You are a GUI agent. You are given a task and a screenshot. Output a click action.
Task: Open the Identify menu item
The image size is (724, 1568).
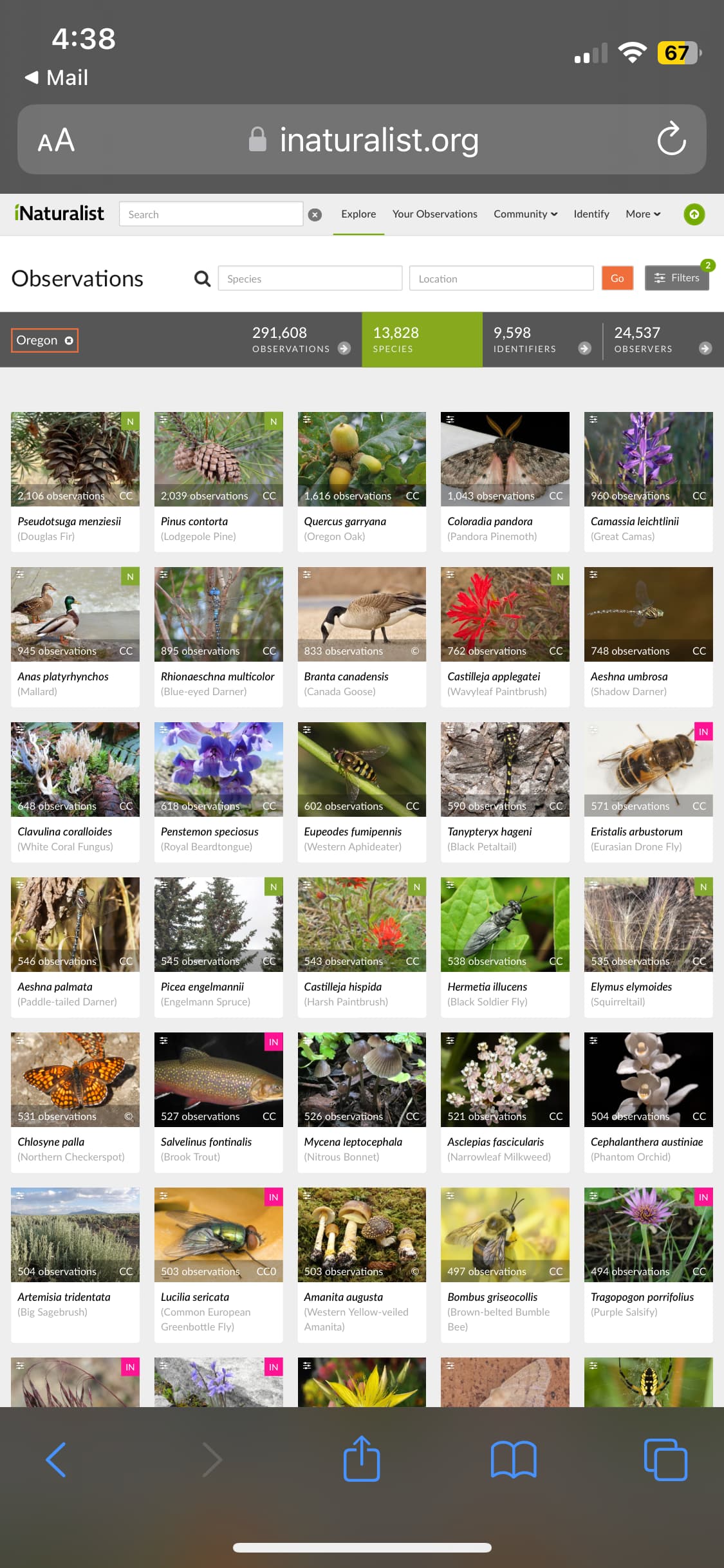(591, 214)
